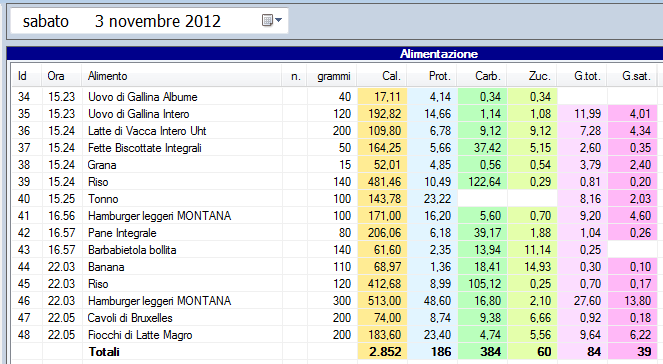Viewport: 663px width, 364px height.
Task: Click sugar cell 14,93 for Banana
Action: pos(532,267)
